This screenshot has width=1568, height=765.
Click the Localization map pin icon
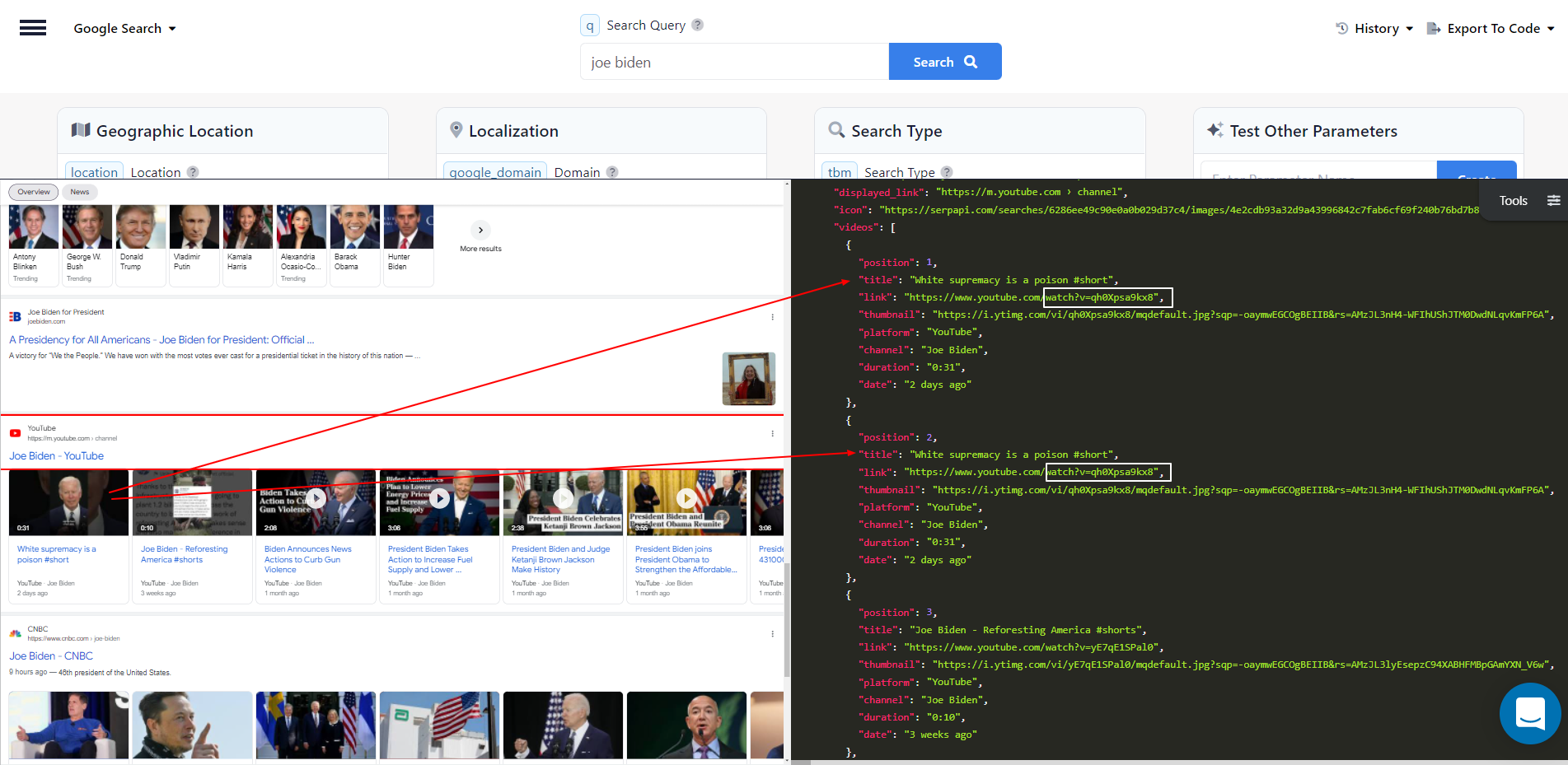click(x=456, y=129)
